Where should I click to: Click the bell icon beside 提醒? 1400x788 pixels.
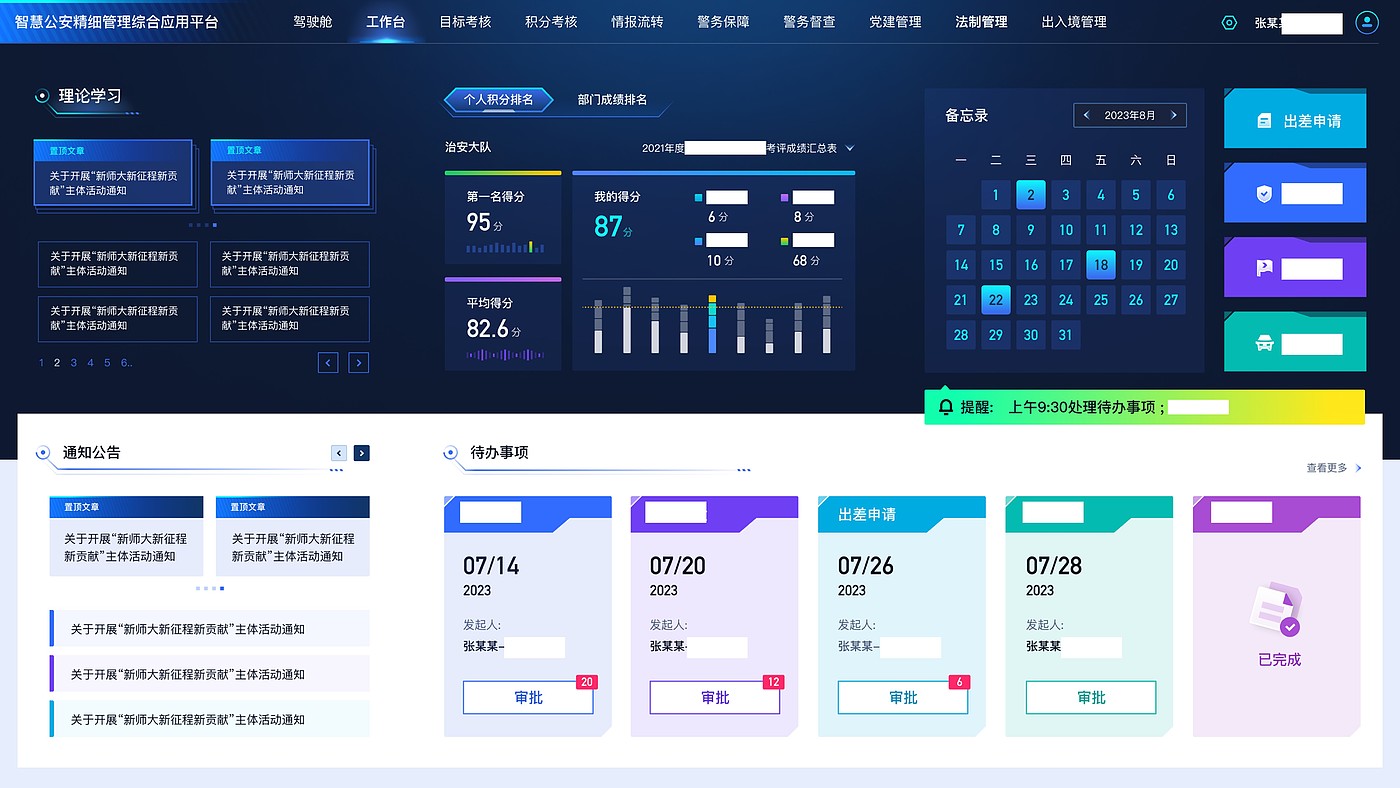pos(946,407)
